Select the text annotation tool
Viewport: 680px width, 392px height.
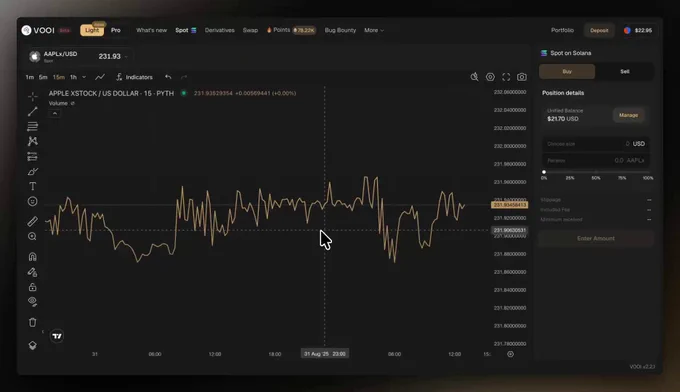coord(33,186)
